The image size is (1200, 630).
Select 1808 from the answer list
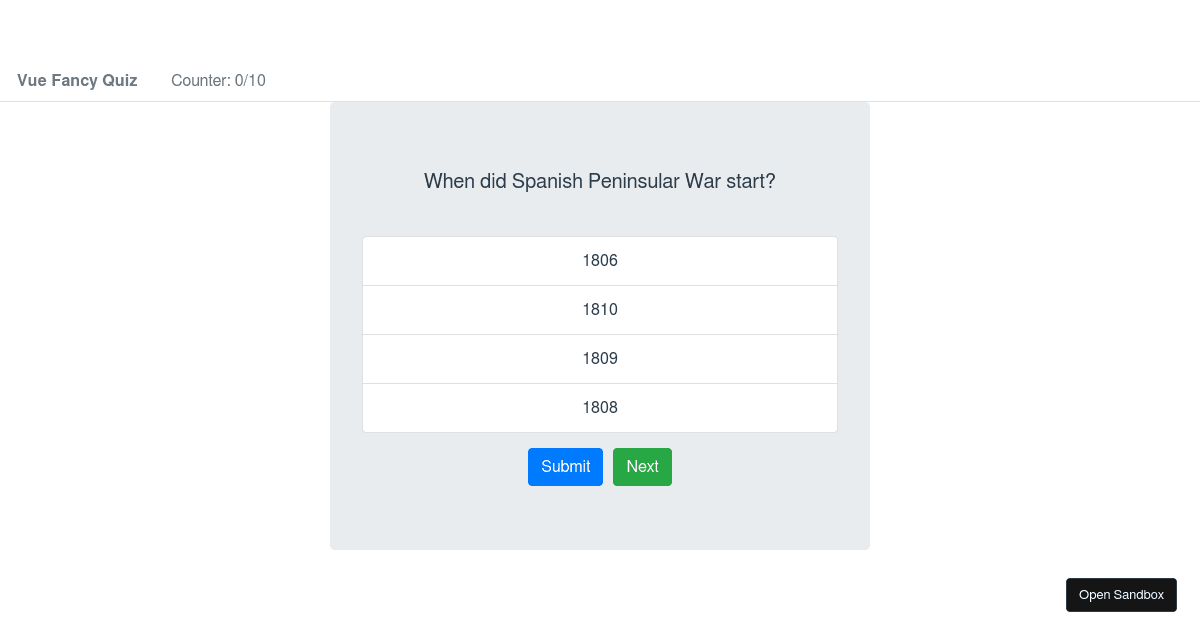click(600, 408)
